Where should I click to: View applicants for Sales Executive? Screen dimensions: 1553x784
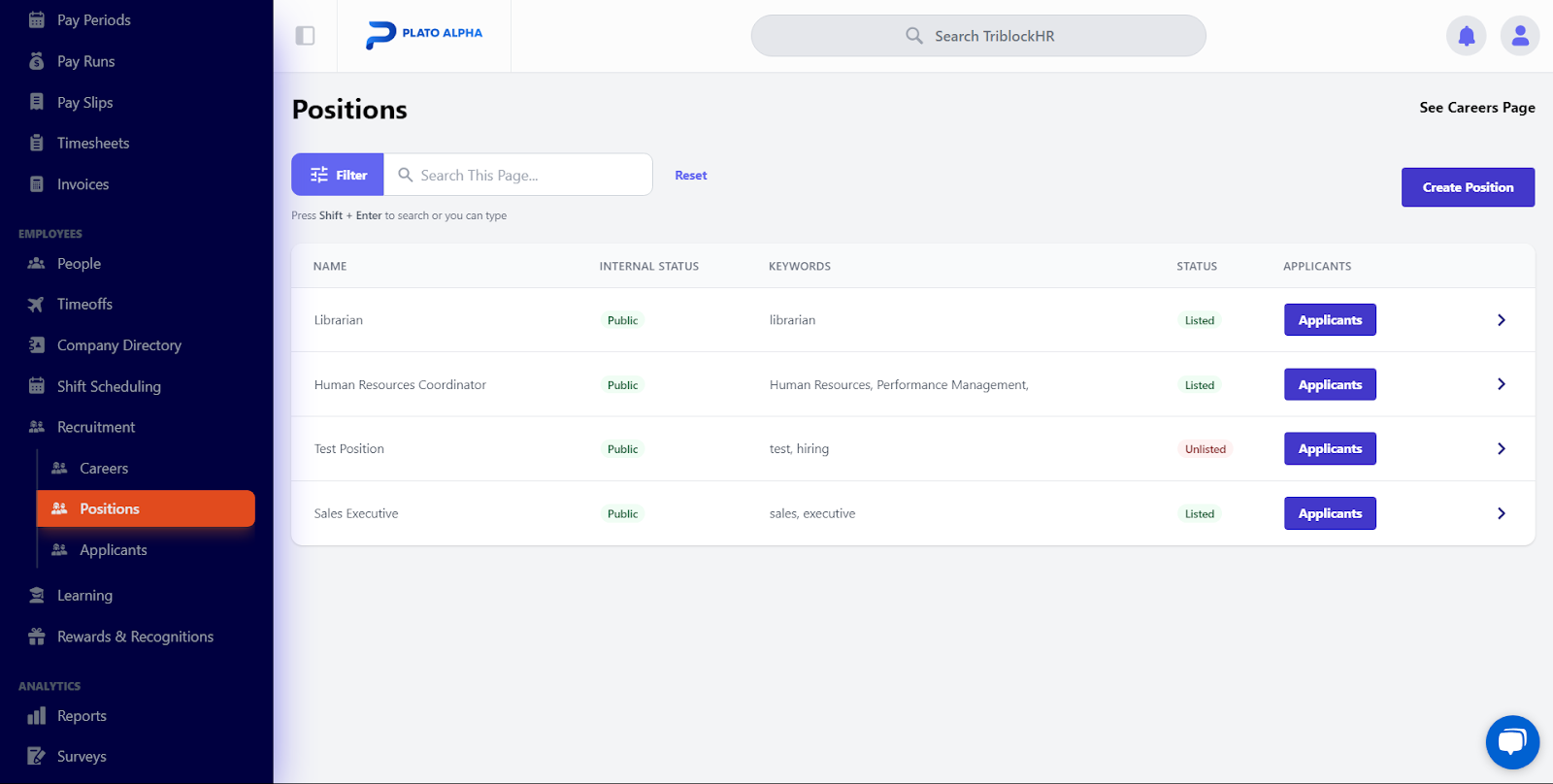[x=1330, y=513]
